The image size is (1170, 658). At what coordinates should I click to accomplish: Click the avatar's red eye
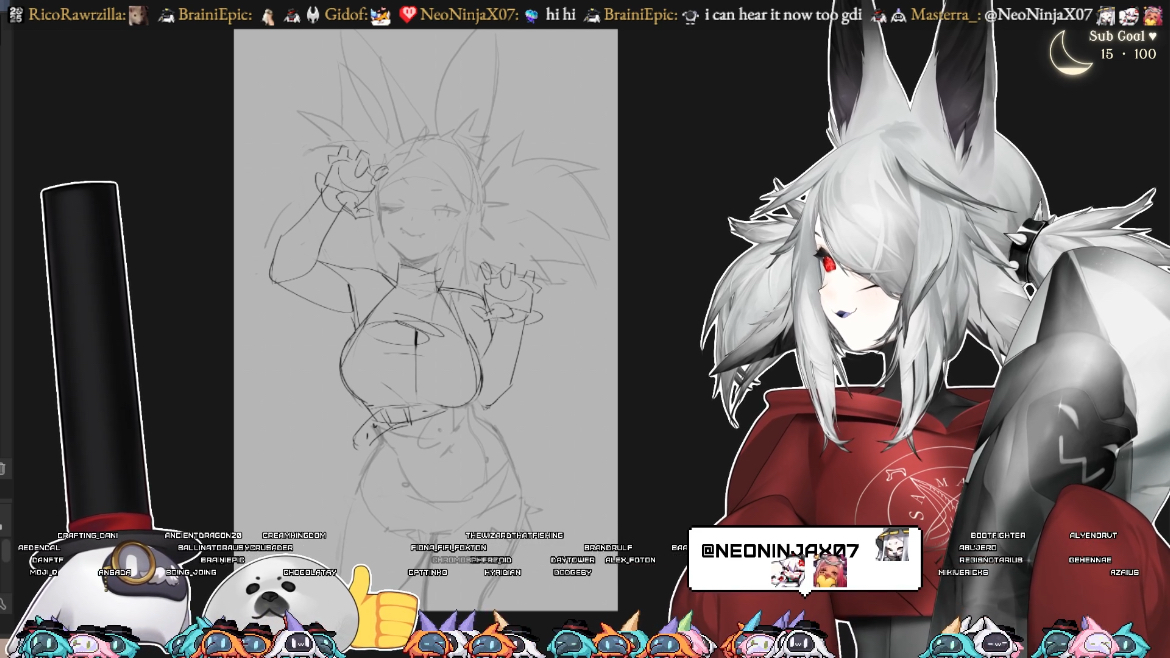[828, 262]
